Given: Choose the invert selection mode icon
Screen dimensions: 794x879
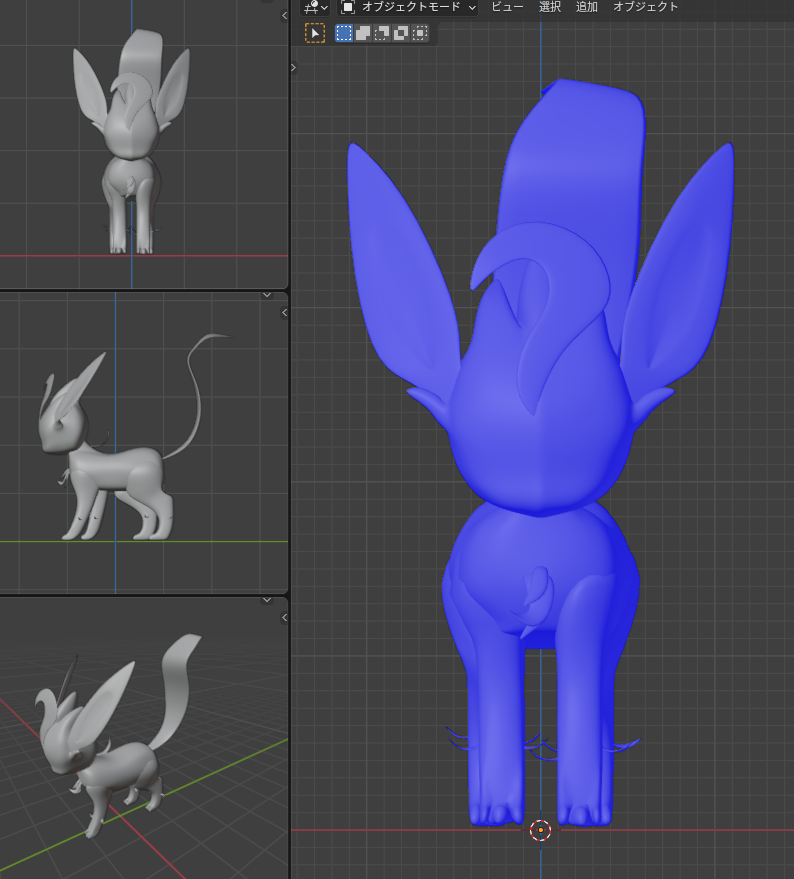Looking at the screenshot, I should tap(401, 33).
